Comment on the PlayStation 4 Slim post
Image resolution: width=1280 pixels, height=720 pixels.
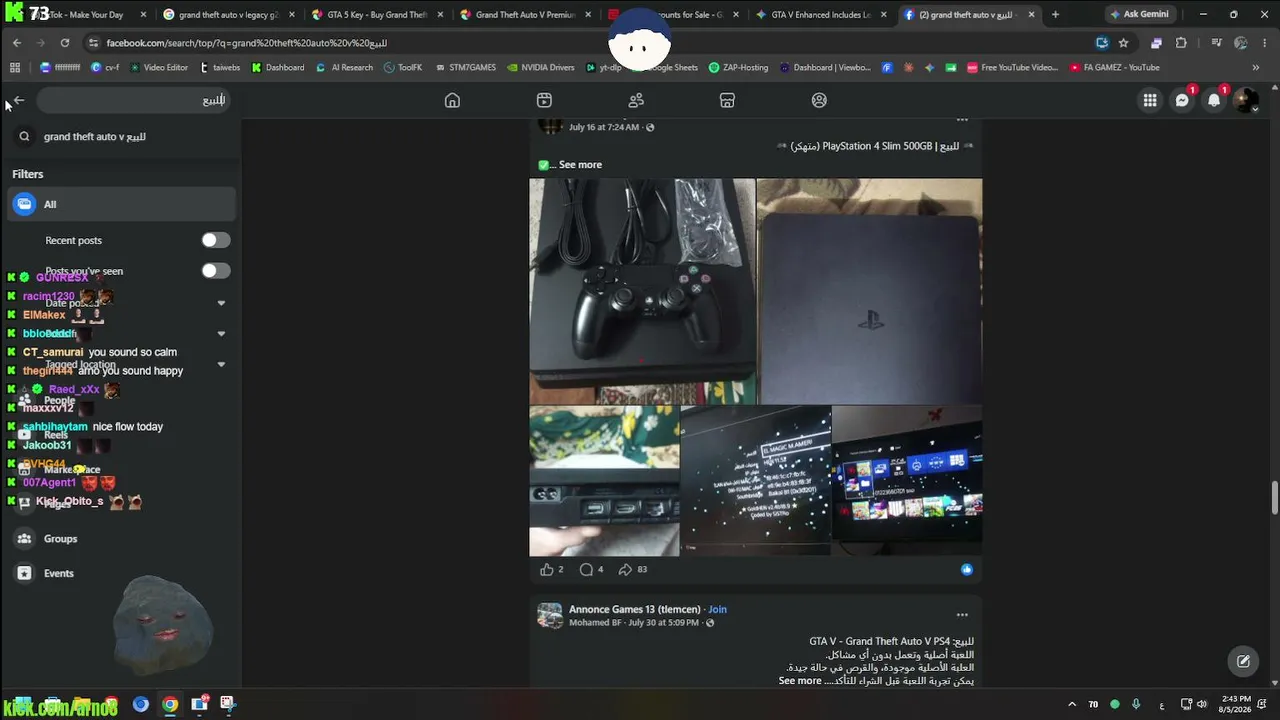(x=586, y=569)
